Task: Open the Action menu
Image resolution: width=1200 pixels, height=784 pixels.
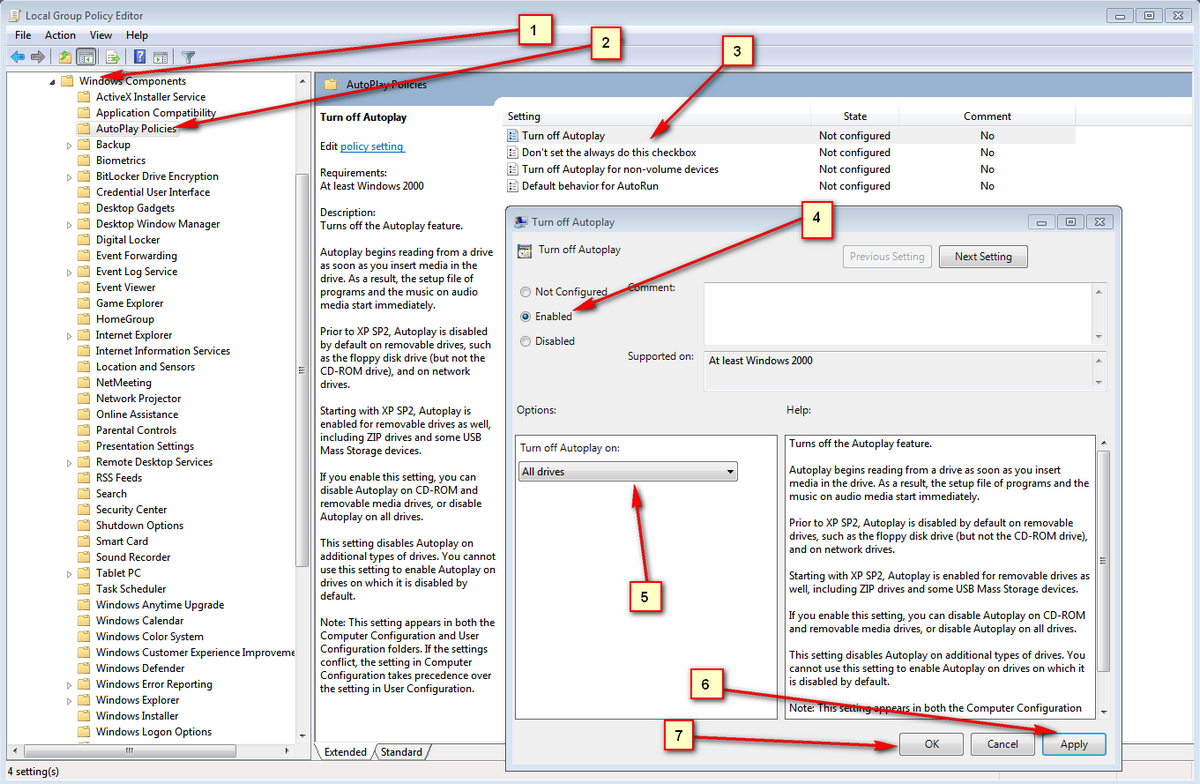Action: [x=60, y=35]
